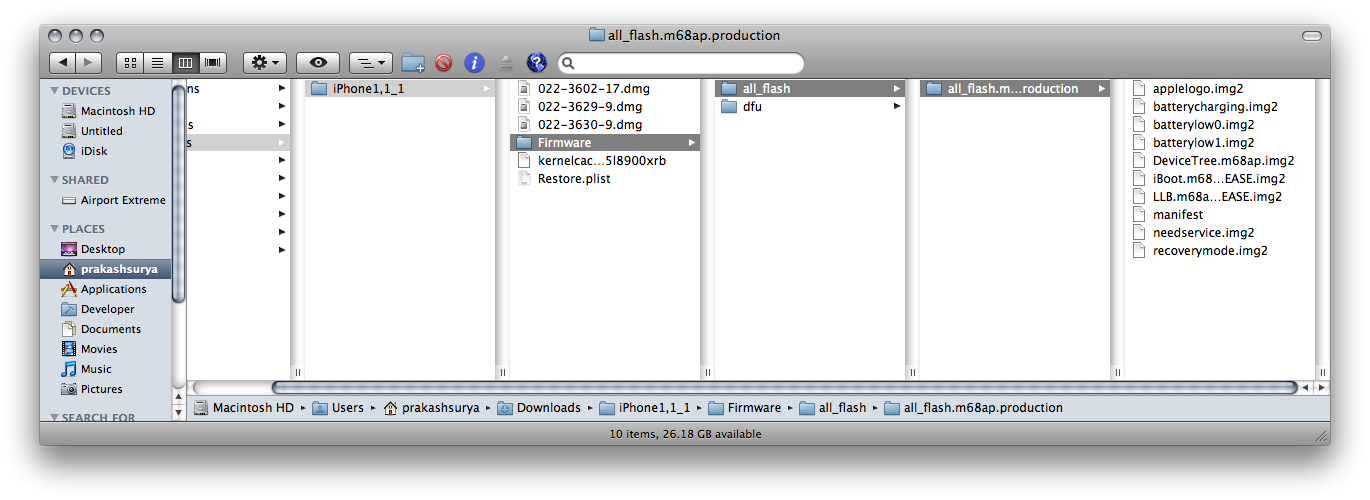Click Macintosh HD in the path bar
This screenshot has height=500, width=1370.
pos(244,408)
